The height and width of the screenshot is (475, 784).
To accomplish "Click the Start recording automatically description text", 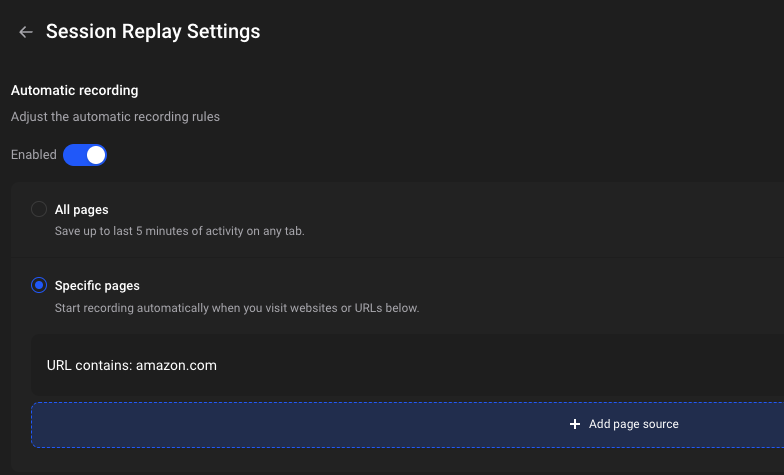I will coord(236,308).
